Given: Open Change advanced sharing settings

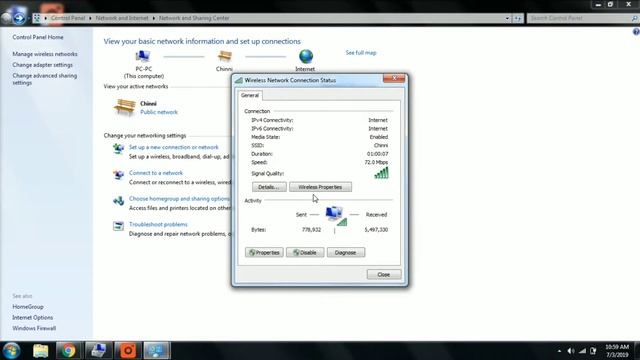Looking at the screenshot, I should pyautogui.click(x=44, y=79).
